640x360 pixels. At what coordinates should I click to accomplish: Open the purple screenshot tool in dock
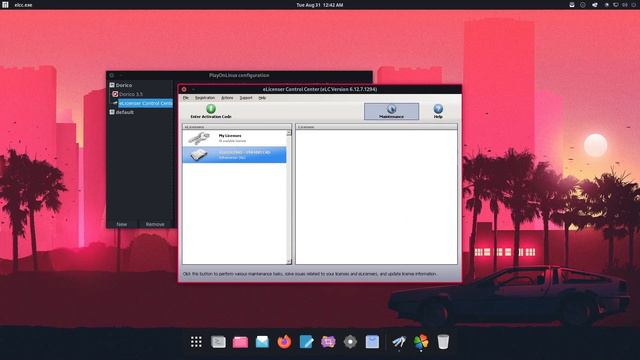tap(328, 342)
